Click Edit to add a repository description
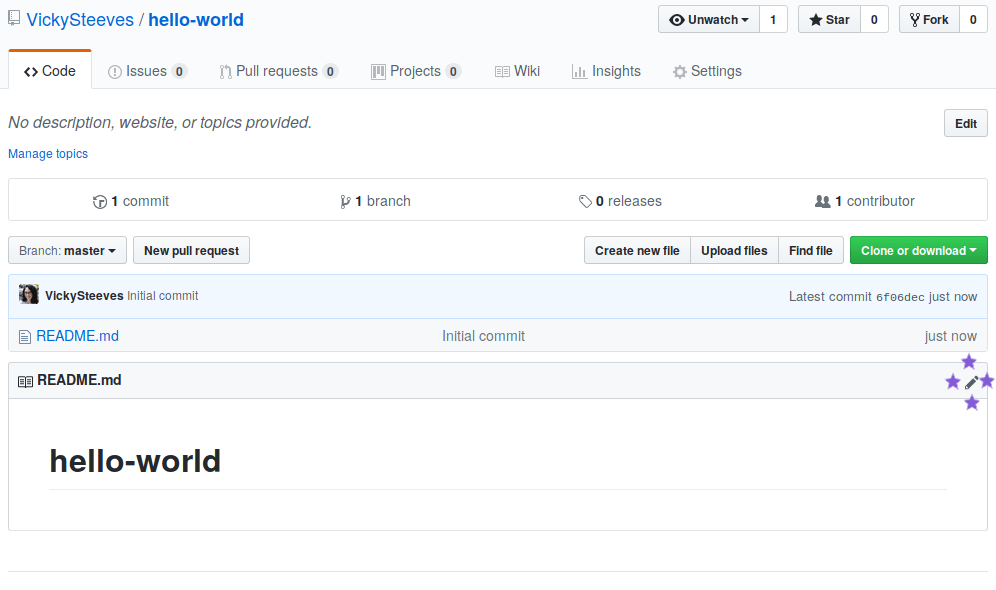This screenshot has height=590, width=996. pos(965,123)
